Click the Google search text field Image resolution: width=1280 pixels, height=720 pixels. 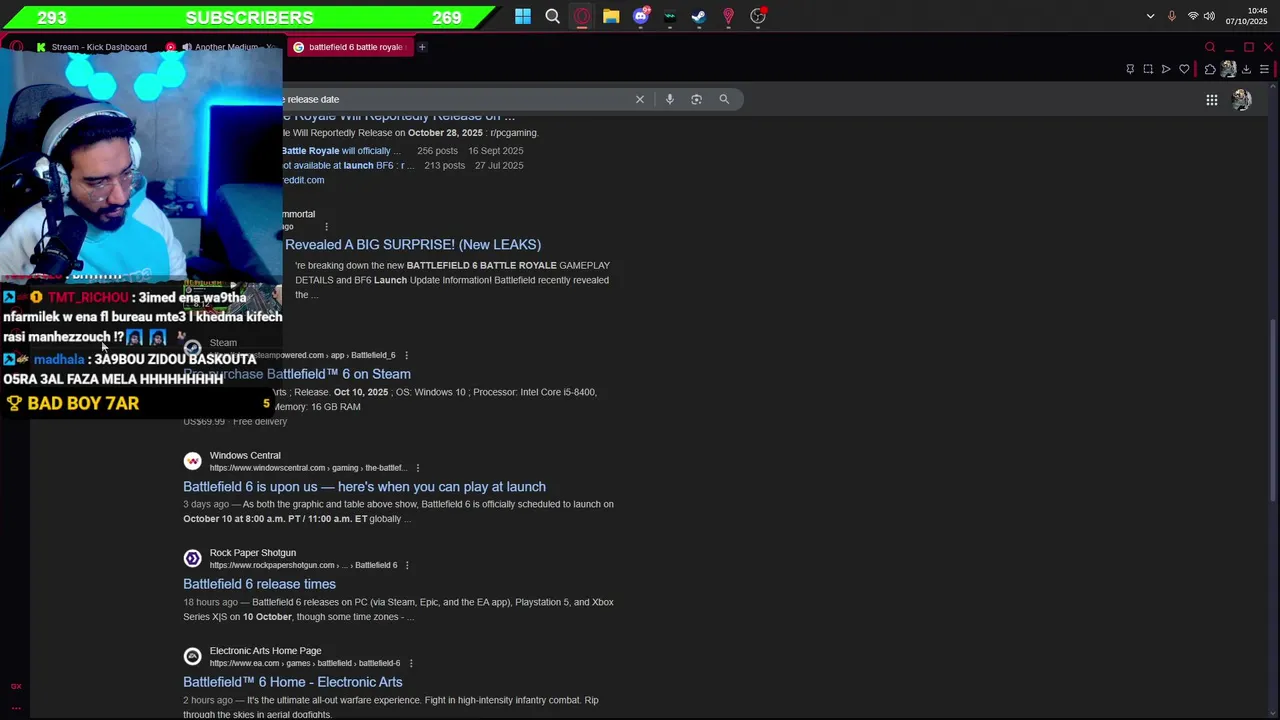pyautogui.click(x=455, y=99)
